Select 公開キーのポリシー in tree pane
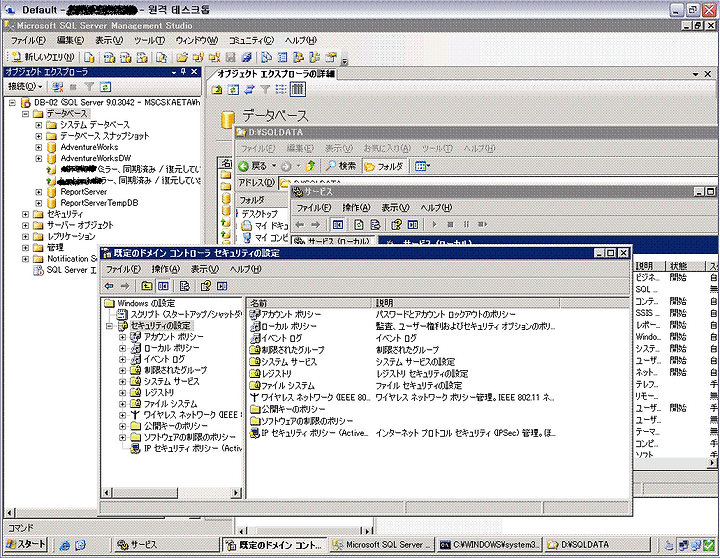720x558 pixels. click(175, 426)
